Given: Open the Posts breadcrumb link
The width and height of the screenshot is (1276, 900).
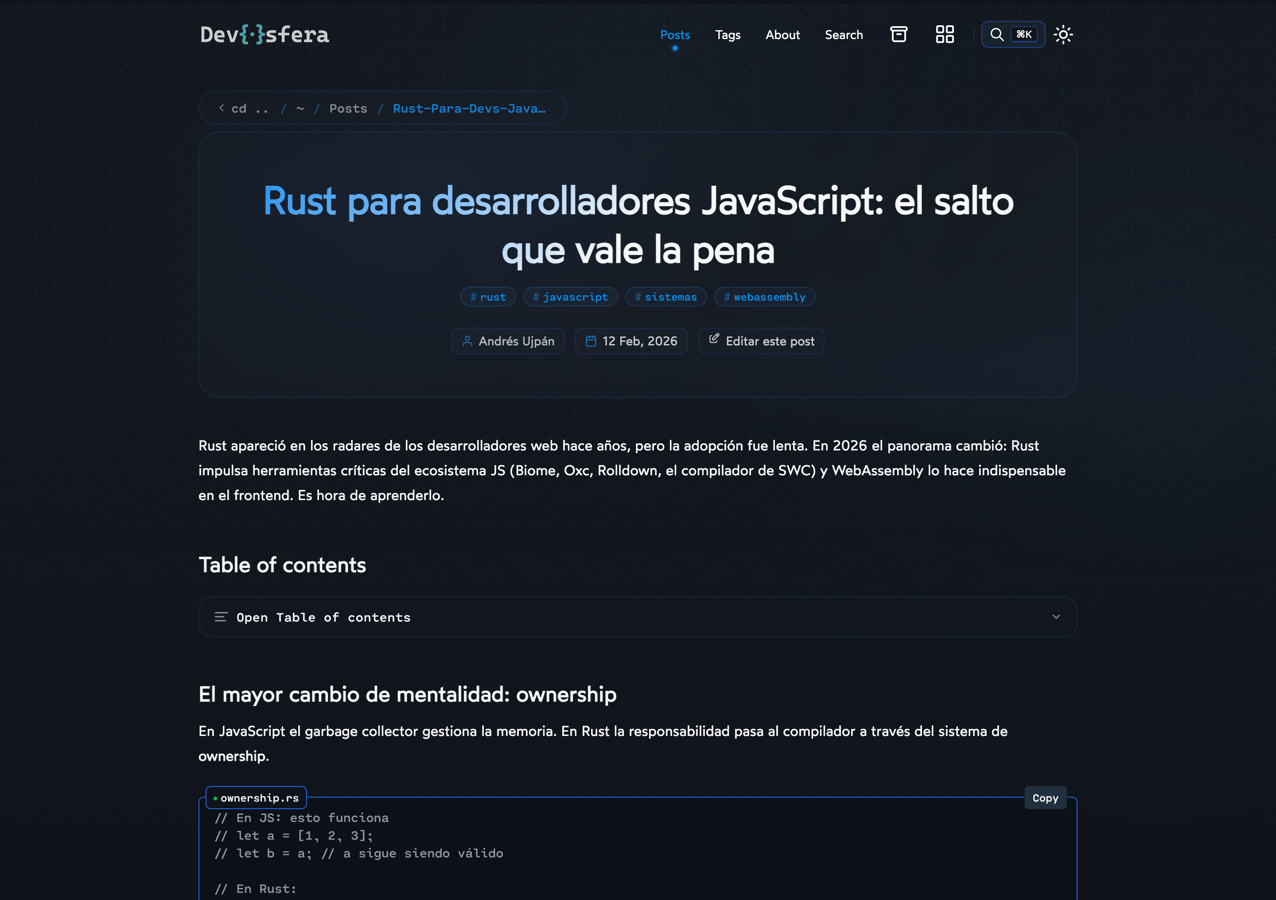Looking at the screenshot, I should pos(348,108).
